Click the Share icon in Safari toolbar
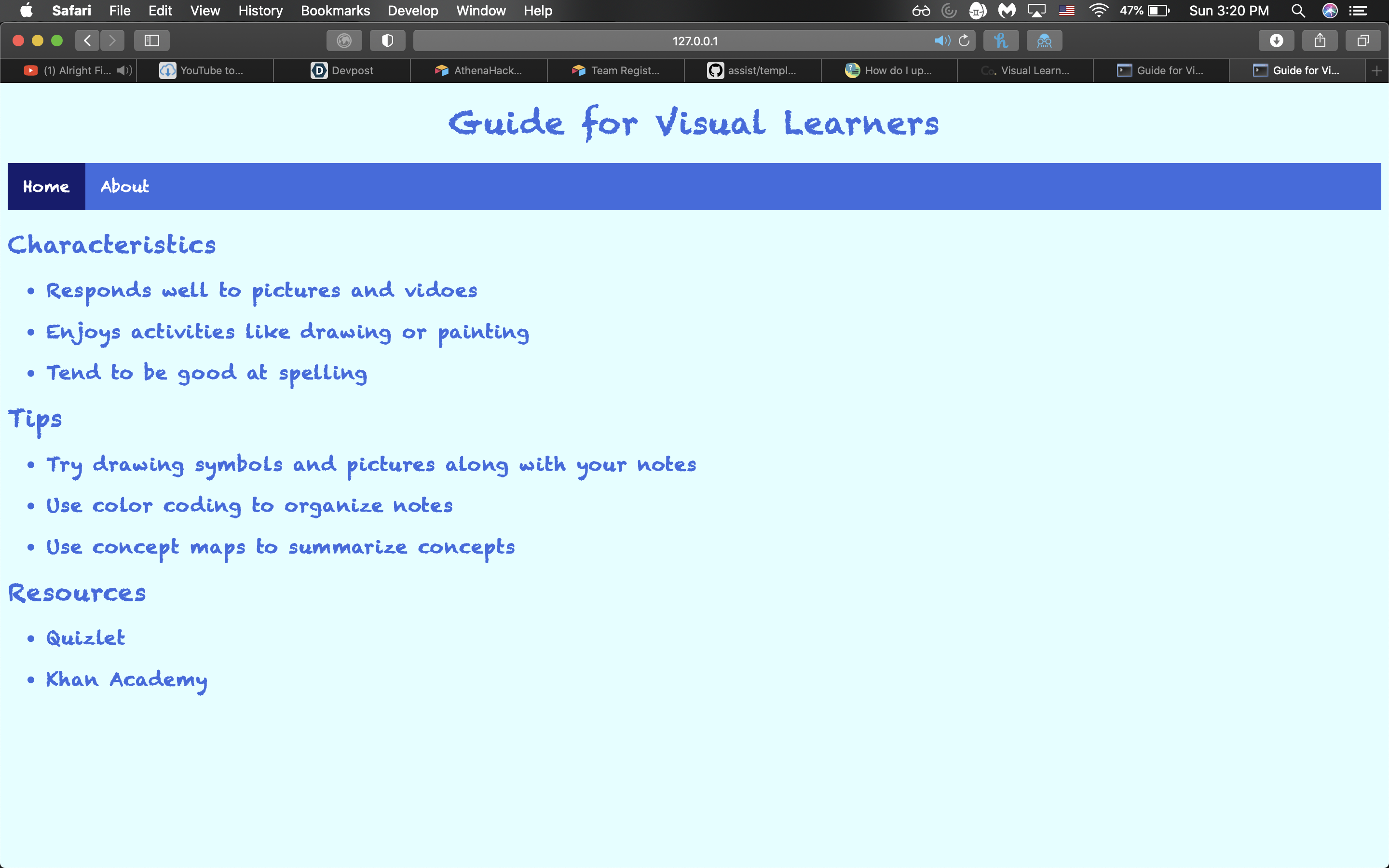1389x868 pixels. coord(1320,41)
